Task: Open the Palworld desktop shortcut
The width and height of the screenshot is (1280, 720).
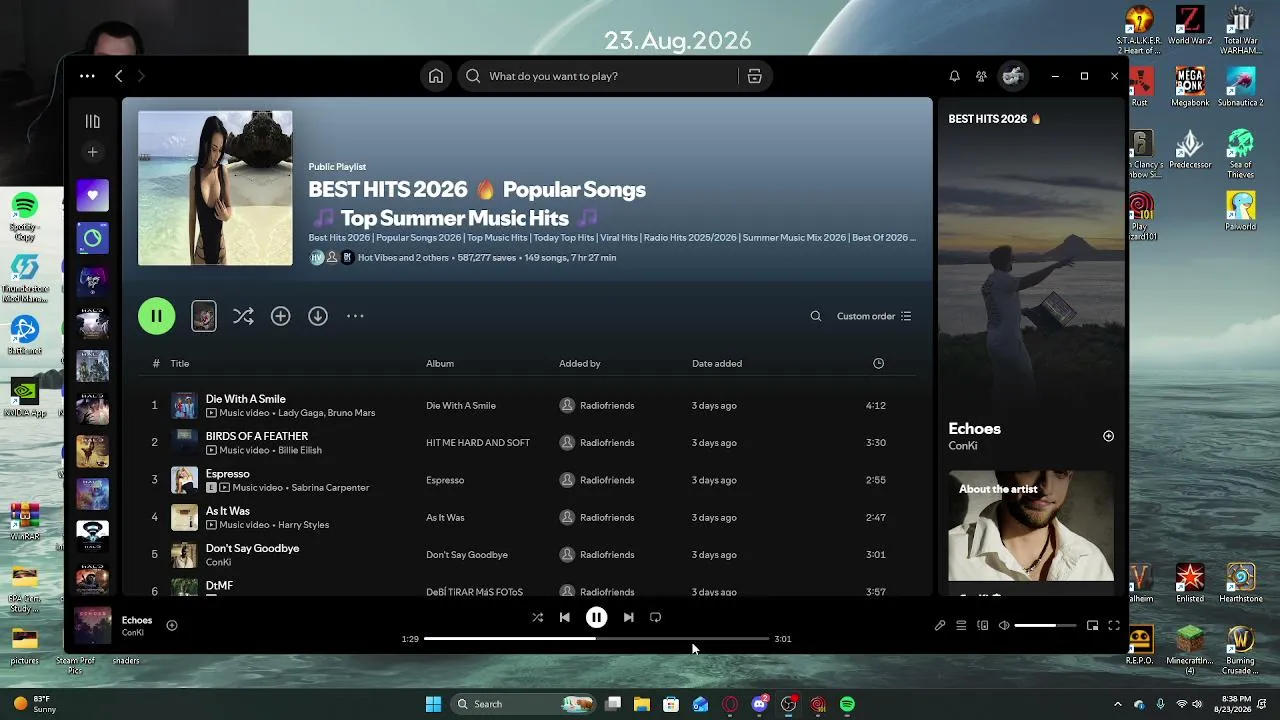Action: [x=1240, y=210]
